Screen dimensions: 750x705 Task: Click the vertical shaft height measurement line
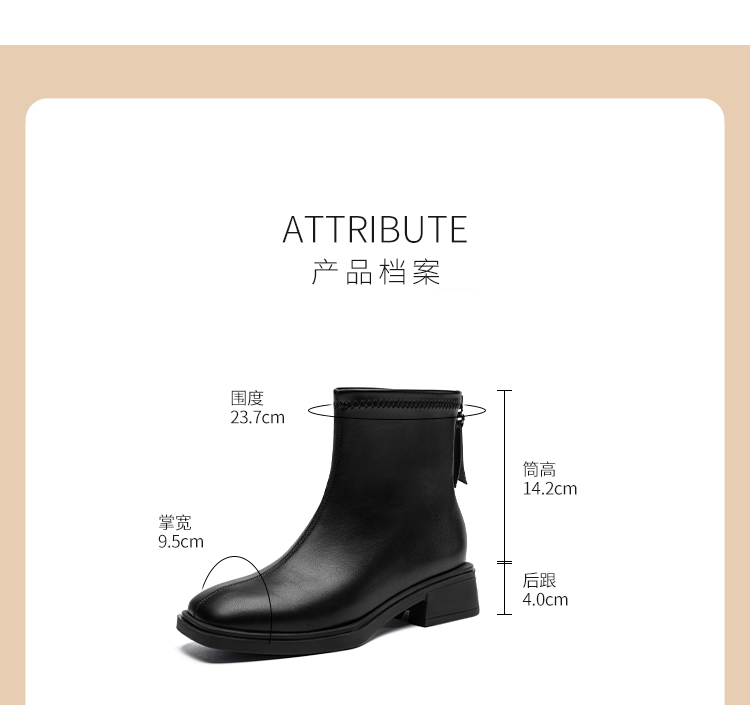504,476
